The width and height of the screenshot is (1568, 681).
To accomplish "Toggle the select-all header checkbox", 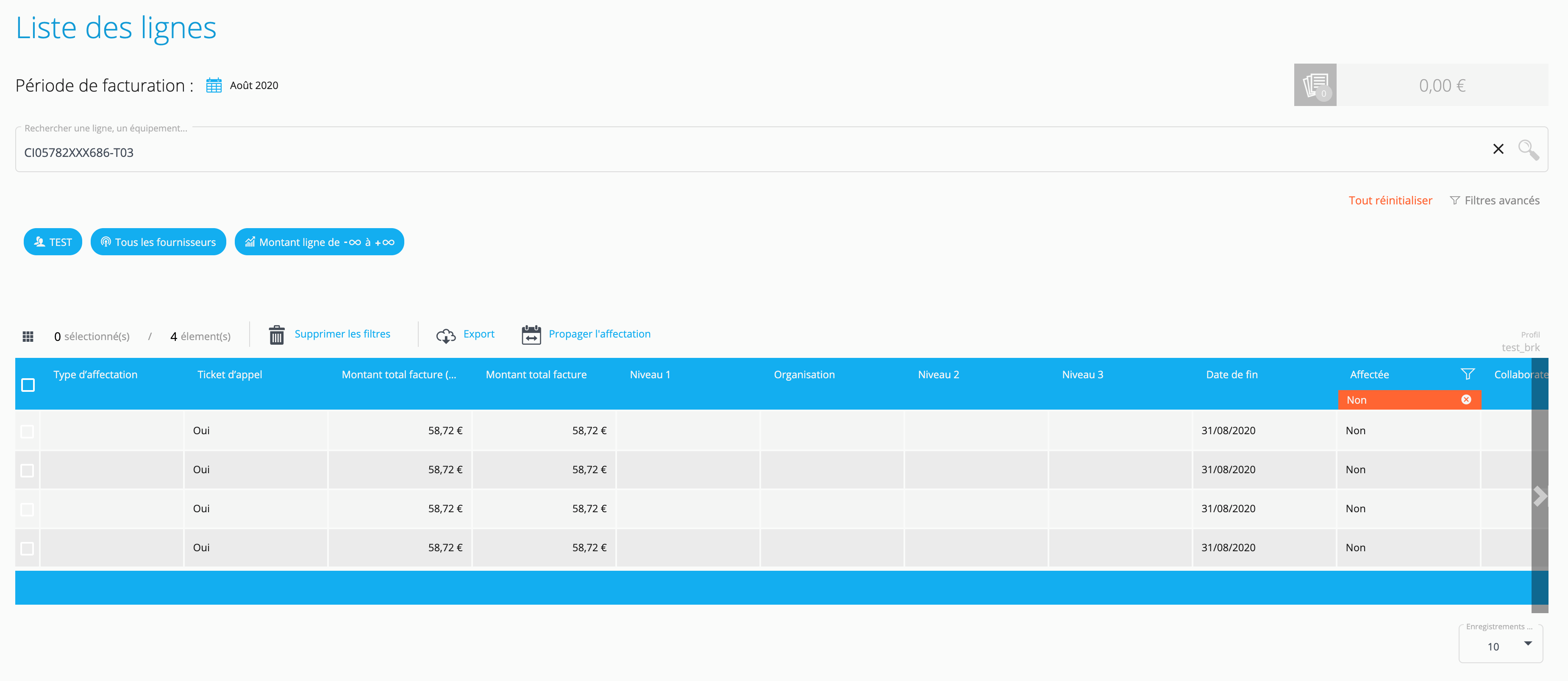I will point(28,385).
